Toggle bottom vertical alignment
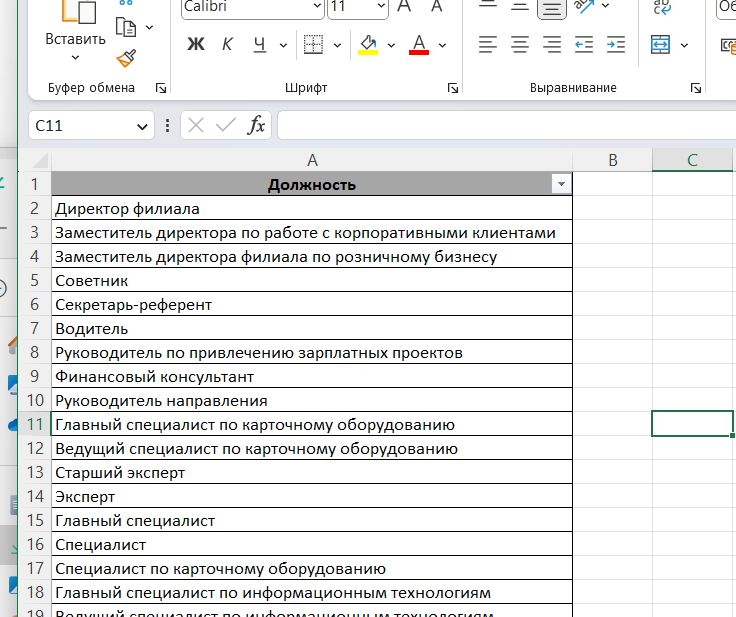The width and height of the screenshot is (736, 617). pos(552,8)
